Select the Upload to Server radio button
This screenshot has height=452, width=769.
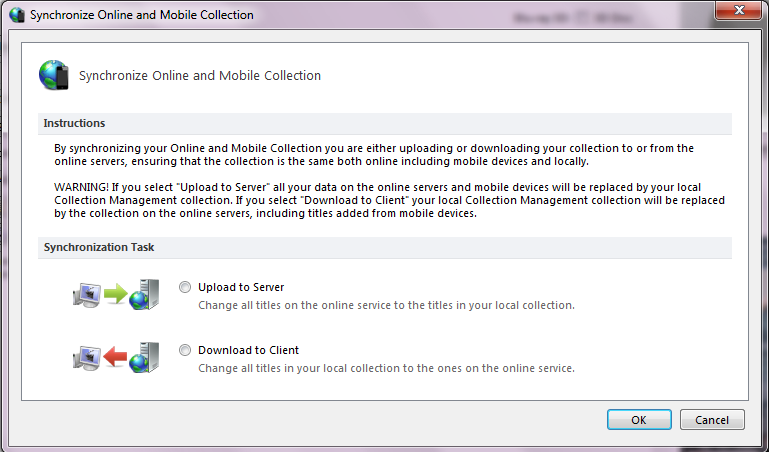[184, 288]
